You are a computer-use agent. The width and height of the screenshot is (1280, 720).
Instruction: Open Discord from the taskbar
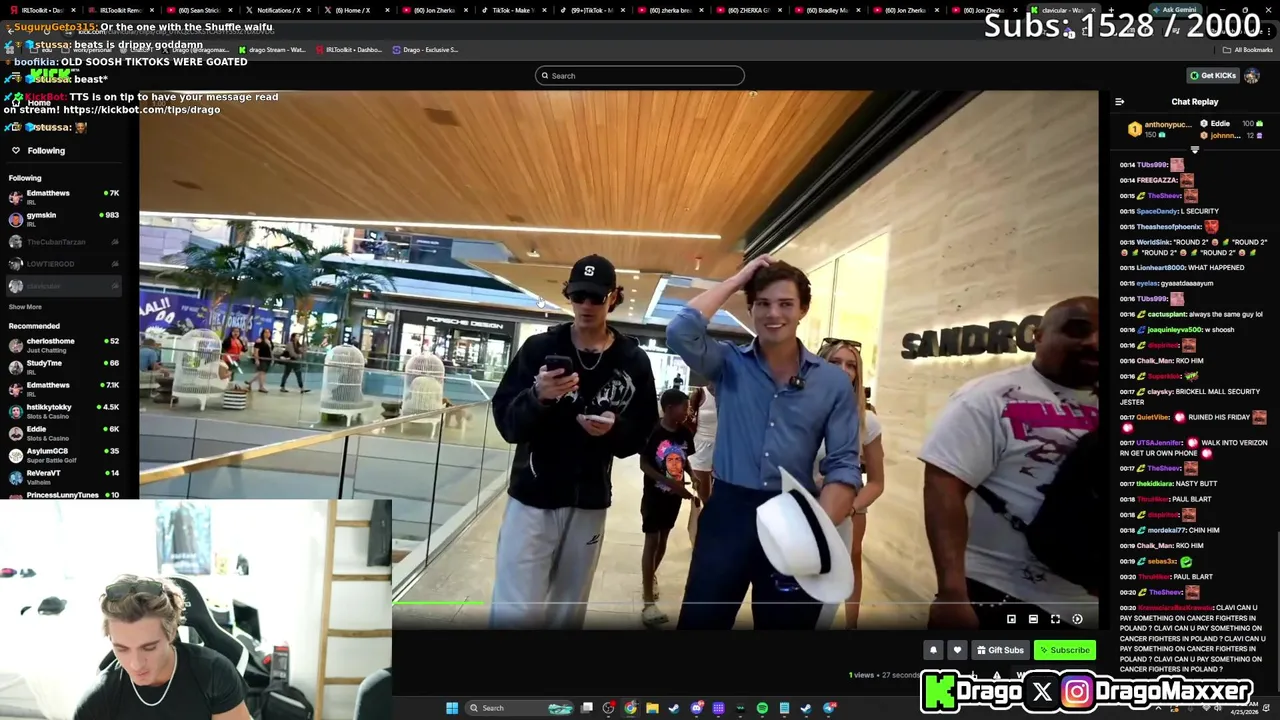697,708
